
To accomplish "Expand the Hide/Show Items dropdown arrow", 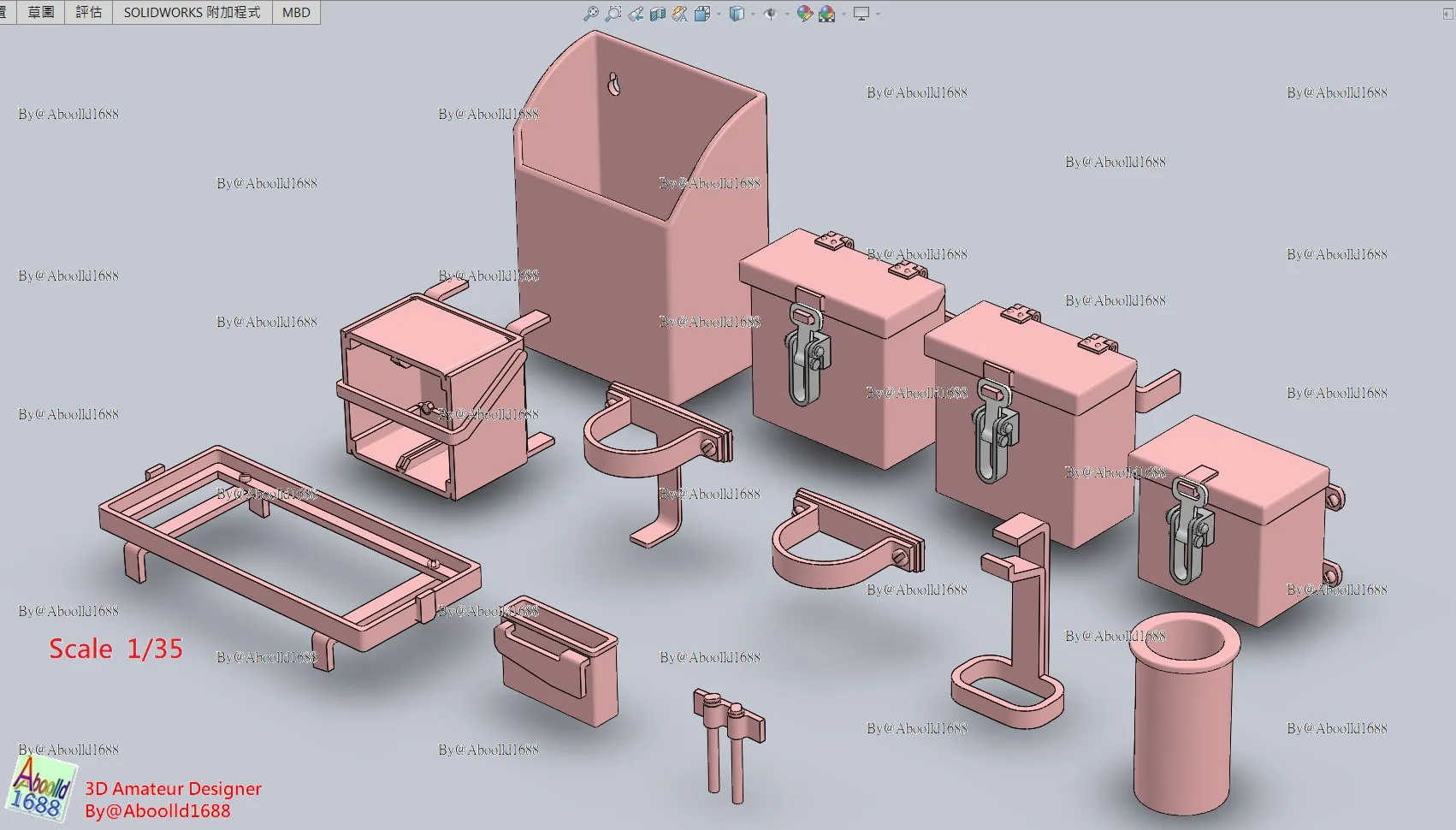I will [787, 14].
